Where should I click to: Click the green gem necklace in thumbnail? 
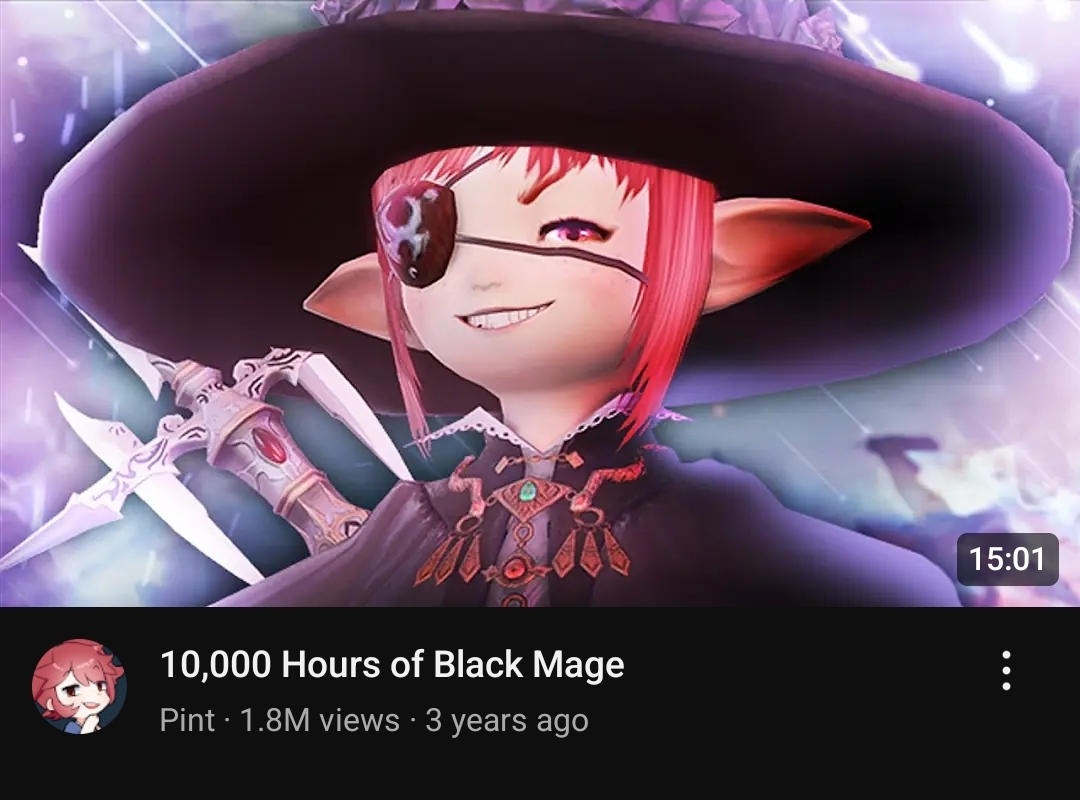tap(528, 491)
